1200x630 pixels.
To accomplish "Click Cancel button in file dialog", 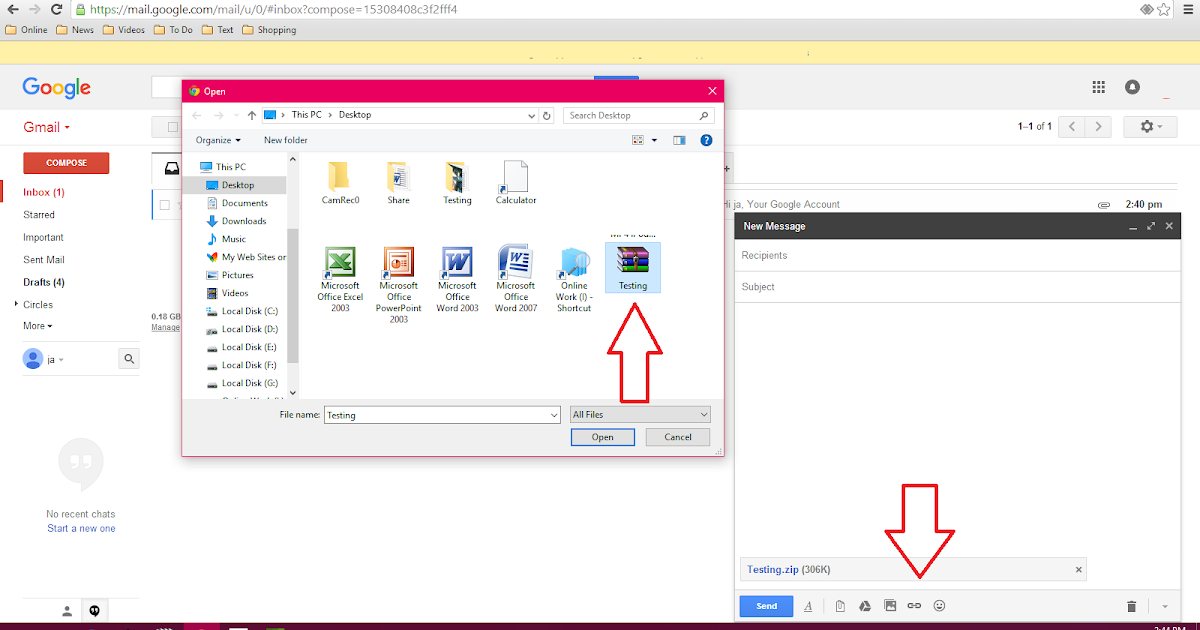I will (678, 437).
